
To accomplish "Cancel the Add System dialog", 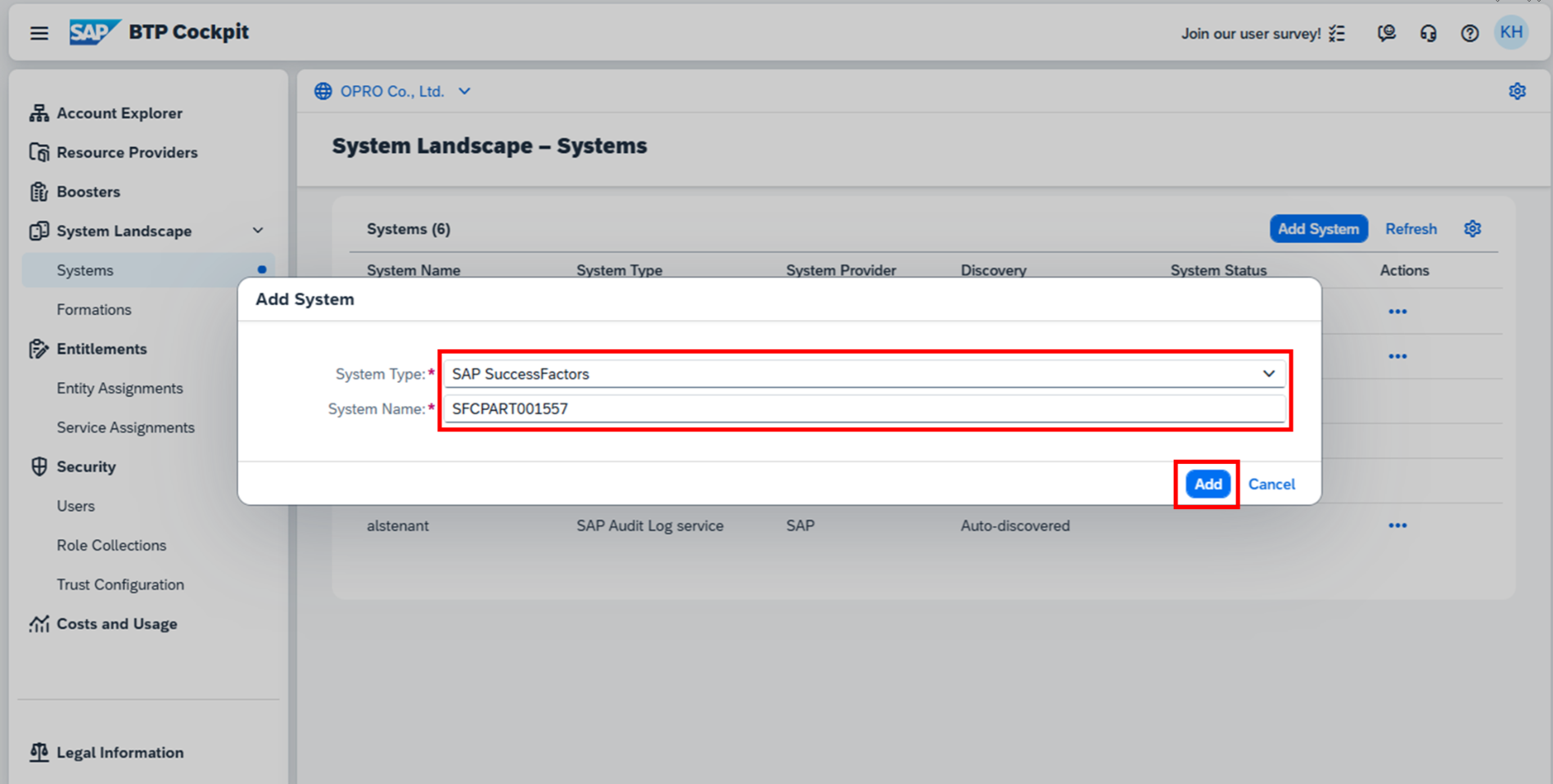I will (1271, 484).
